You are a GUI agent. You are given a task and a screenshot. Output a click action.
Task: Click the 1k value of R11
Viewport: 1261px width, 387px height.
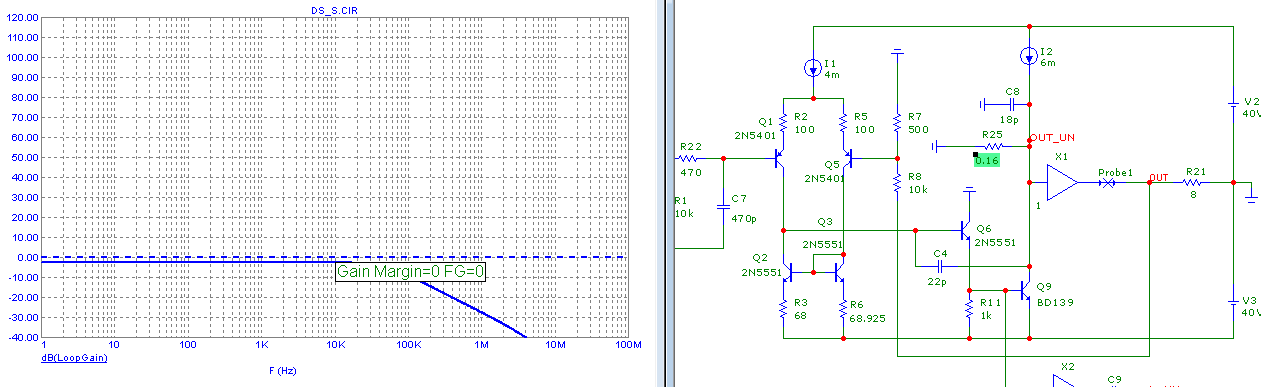coord(985,315)
